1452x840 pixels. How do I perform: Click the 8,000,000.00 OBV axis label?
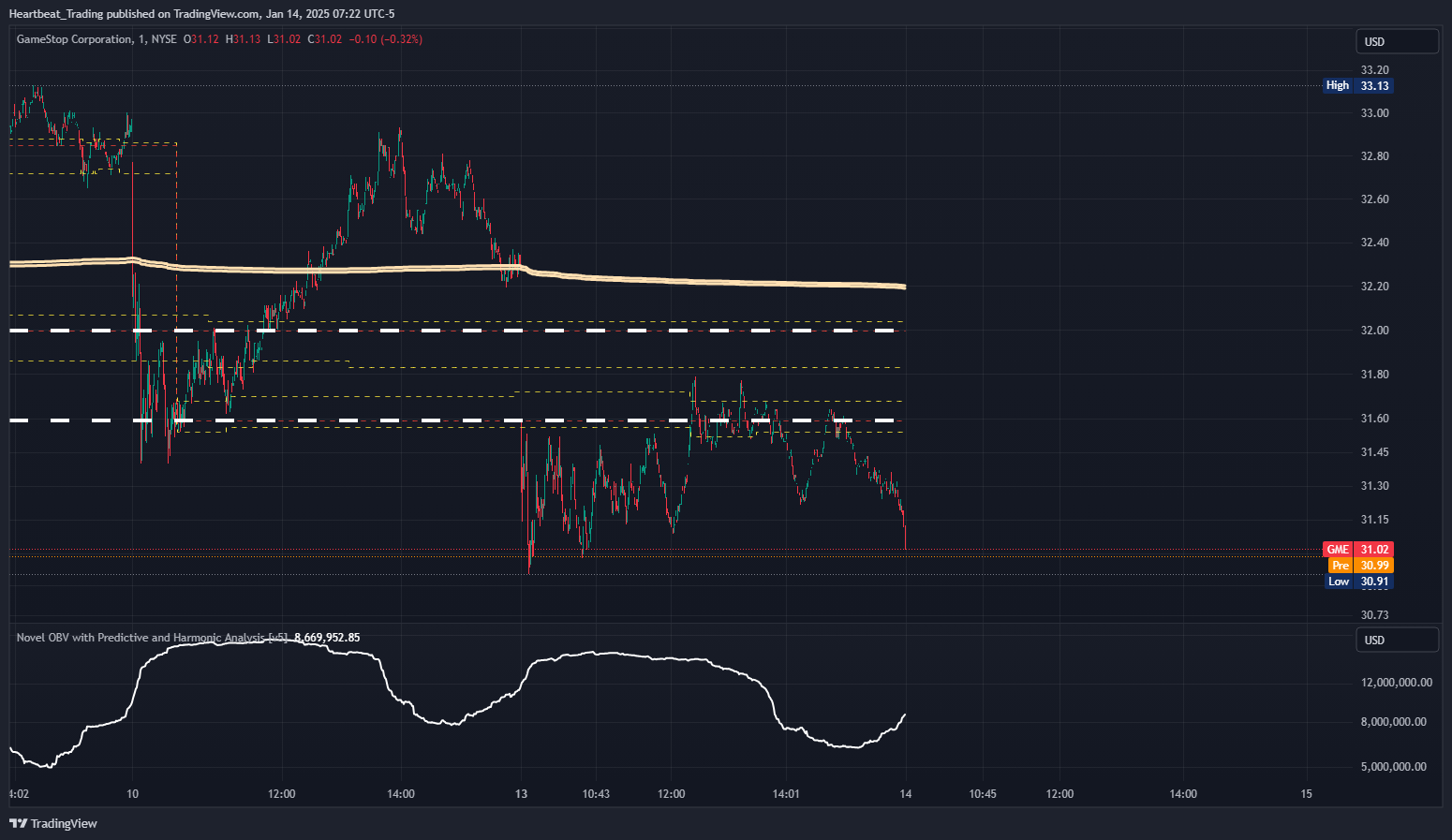pyautogui.click(x=1394, y=722)
